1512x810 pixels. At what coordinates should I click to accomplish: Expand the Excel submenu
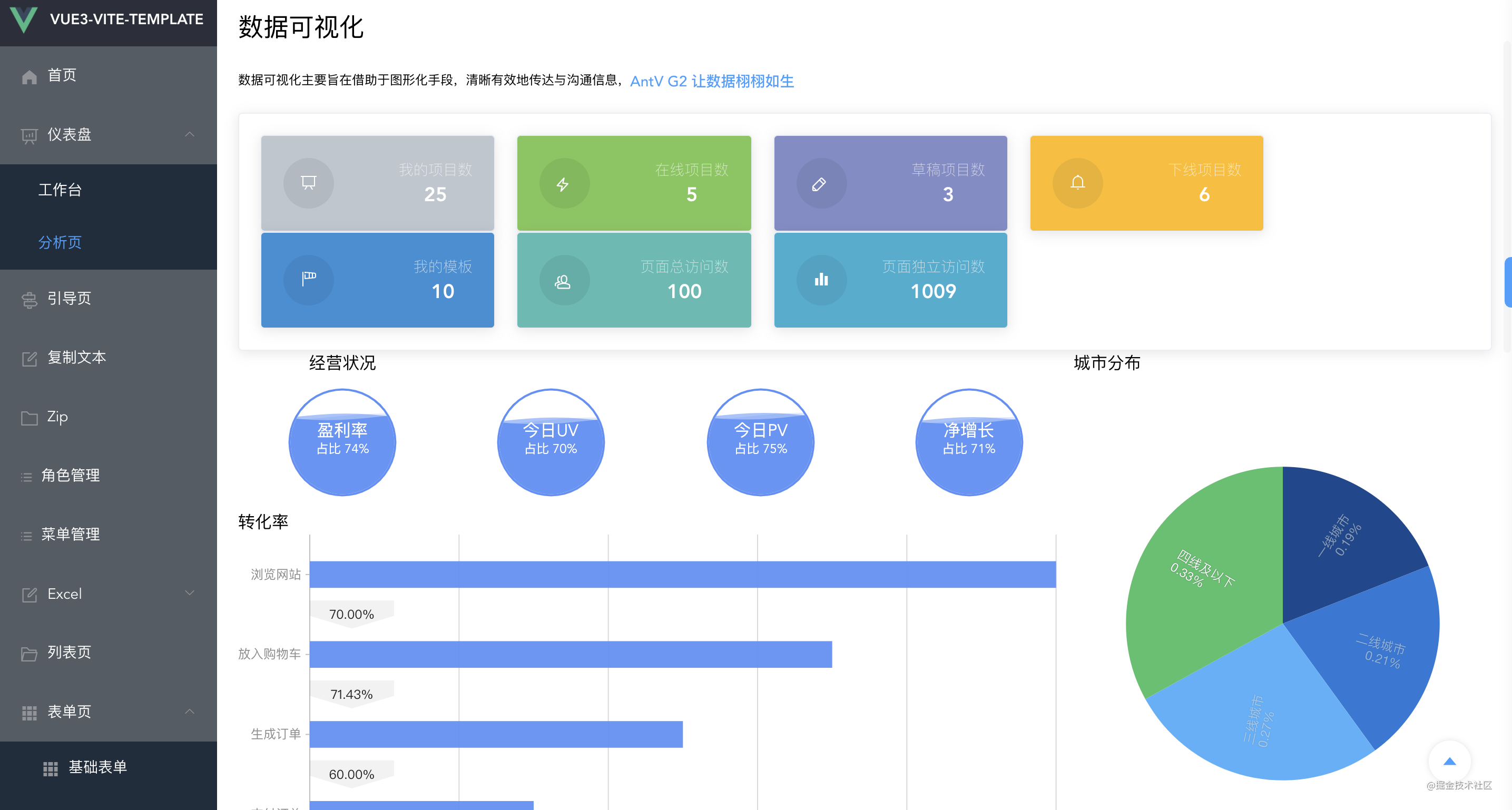coord(190,593)
